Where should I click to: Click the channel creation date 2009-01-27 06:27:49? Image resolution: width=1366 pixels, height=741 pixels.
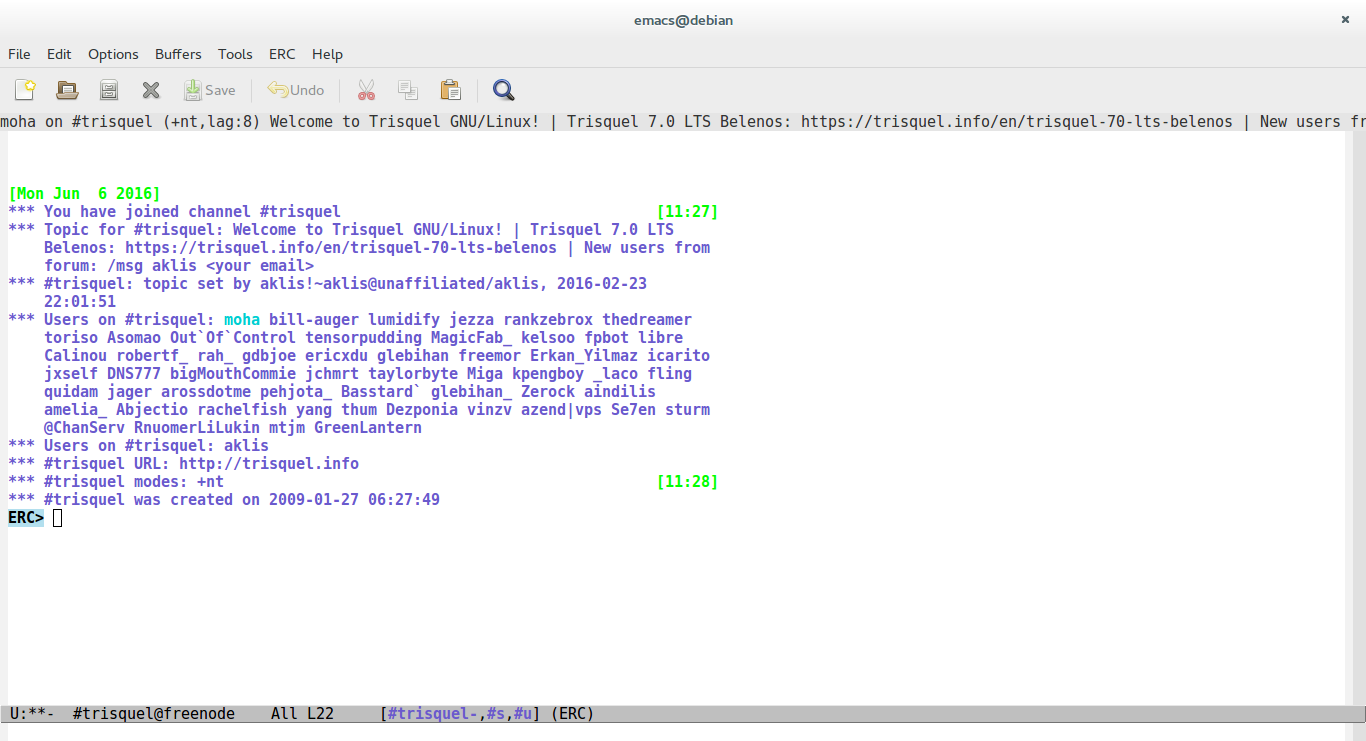[354, 500]
